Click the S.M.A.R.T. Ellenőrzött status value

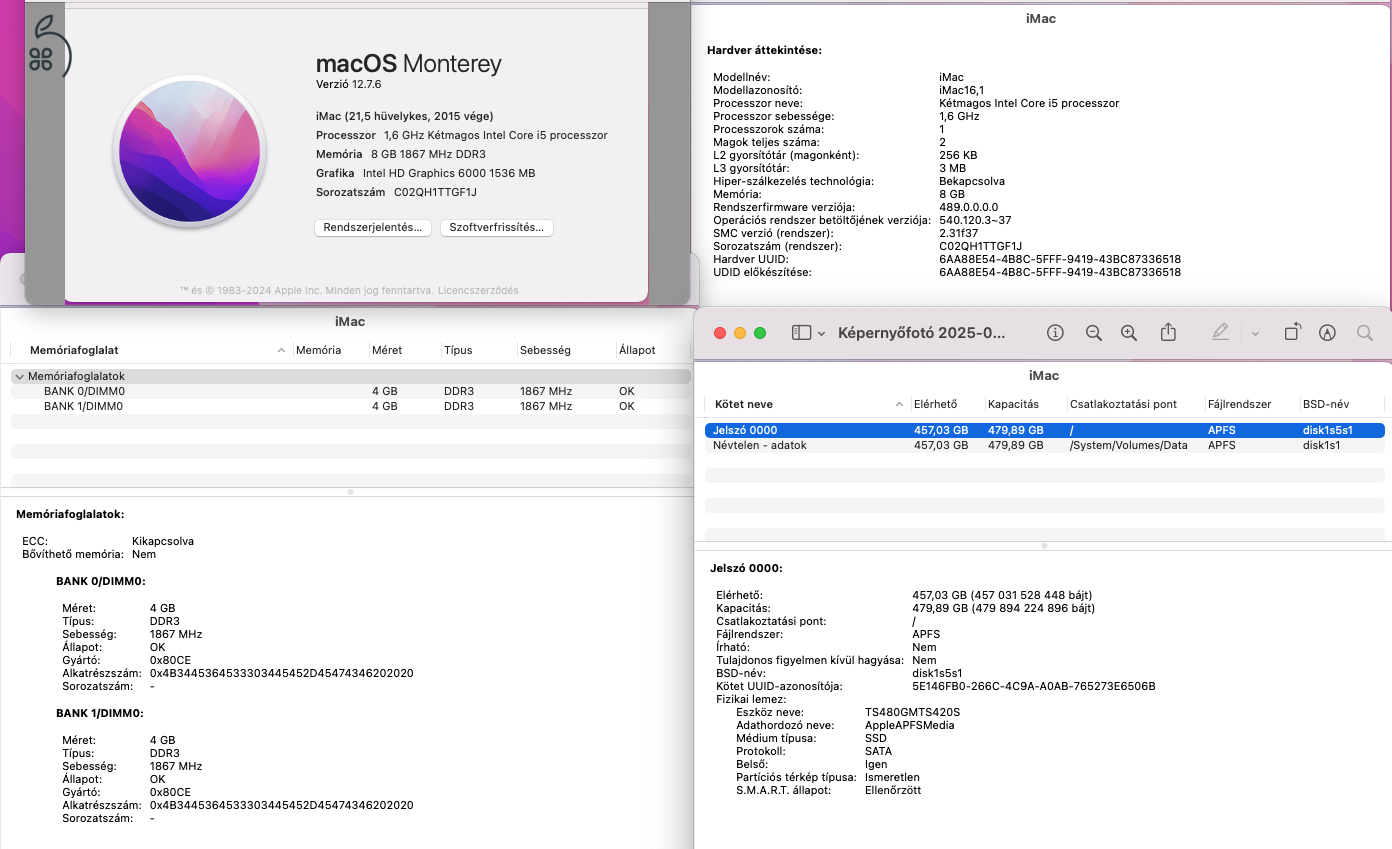(893, 790)
